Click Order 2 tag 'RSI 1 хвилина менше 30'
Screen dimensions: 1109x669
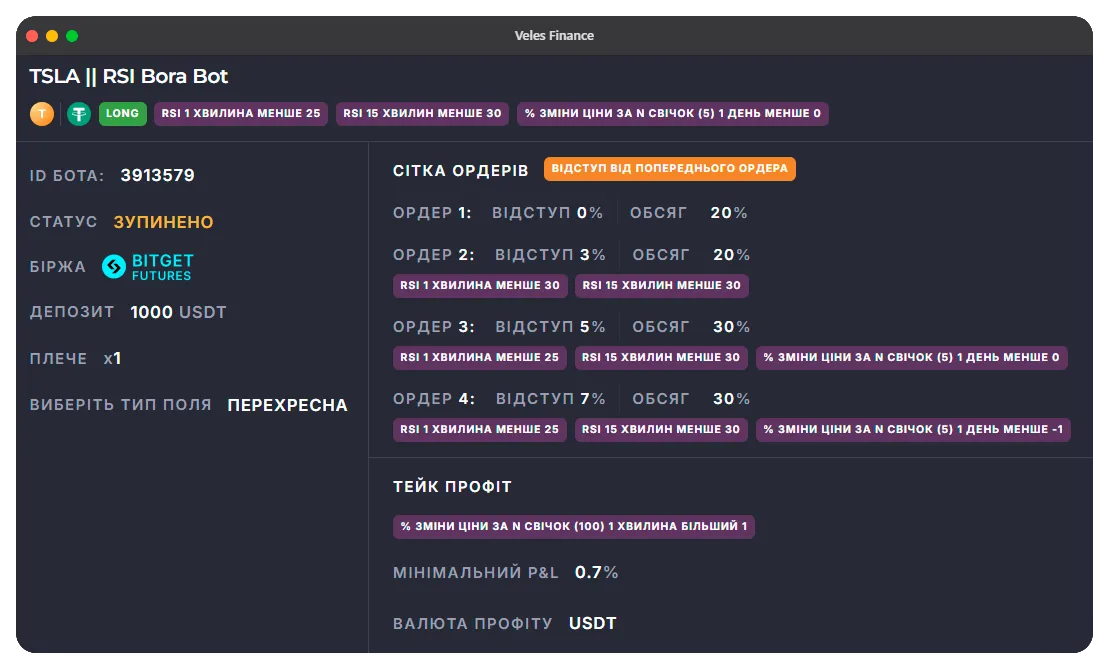480,286
